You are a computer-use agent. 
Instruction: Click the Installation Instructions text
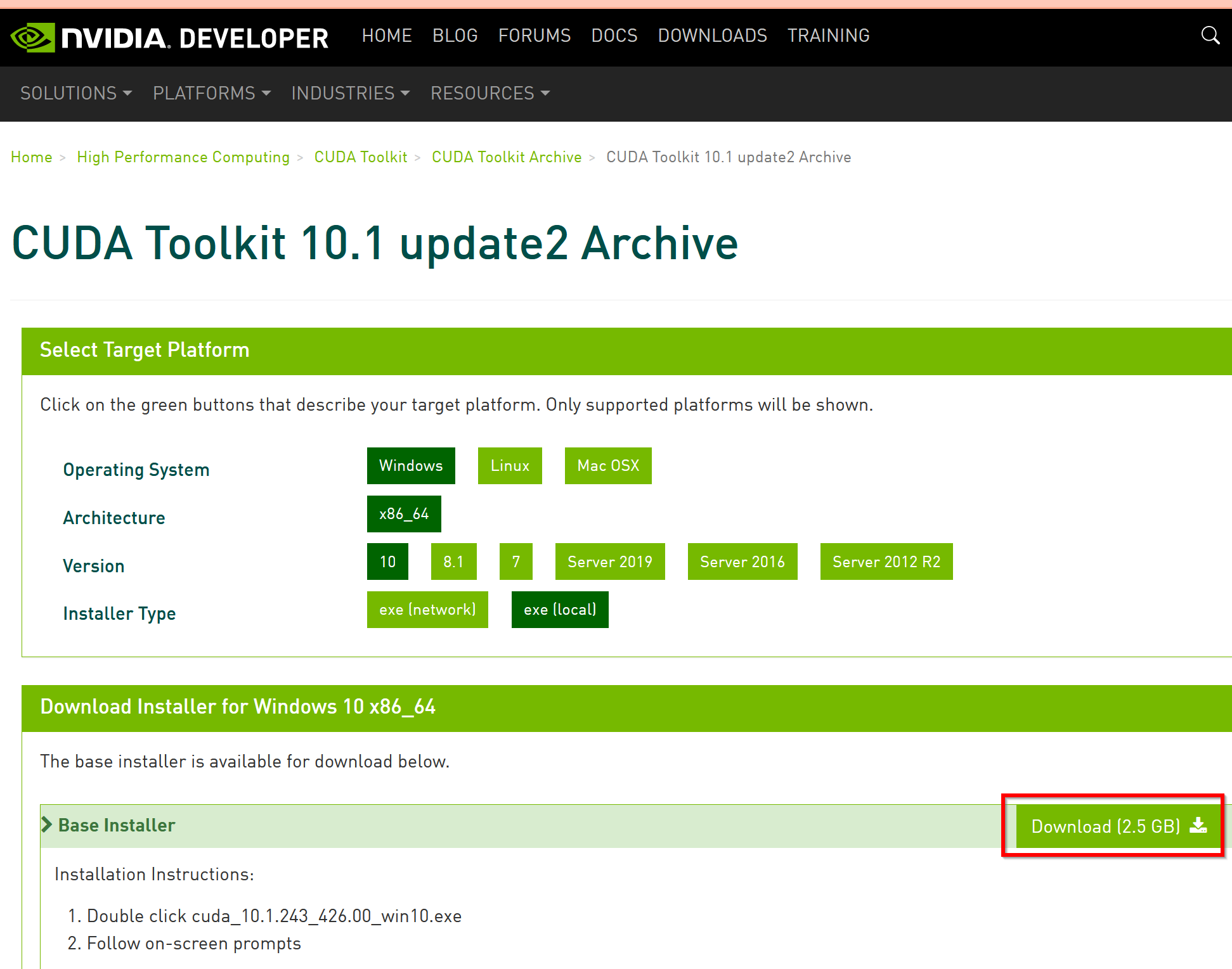pyautogui.click(x=154, y=874)
